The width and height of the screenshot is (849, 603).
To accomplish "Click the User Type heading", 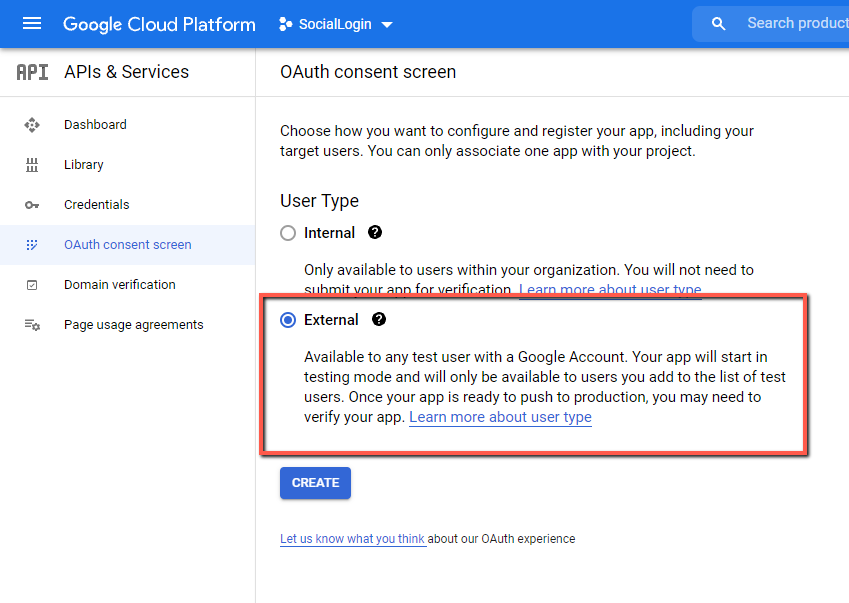I will (x=319, y=201).
